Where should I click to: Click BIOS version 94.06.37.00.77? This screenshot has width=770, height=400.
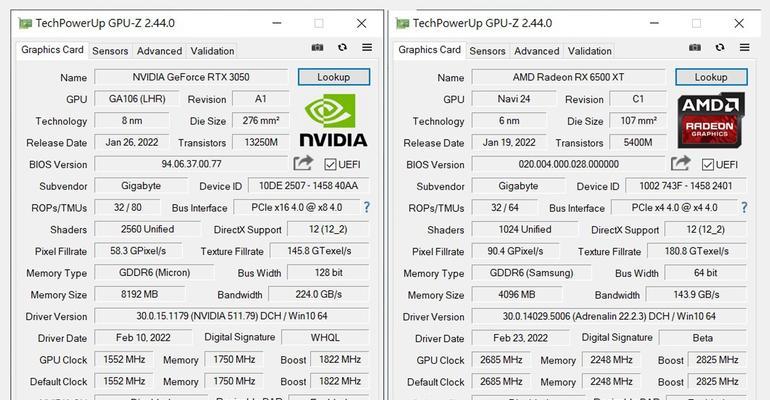(191, 164)
